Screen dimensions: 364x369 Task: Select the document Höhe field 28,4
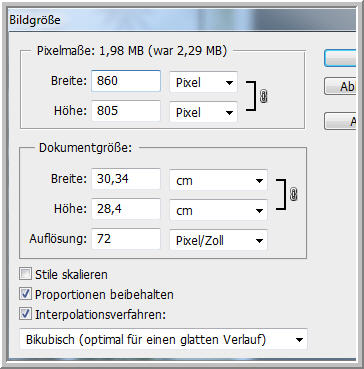click(x=126, y=209)
